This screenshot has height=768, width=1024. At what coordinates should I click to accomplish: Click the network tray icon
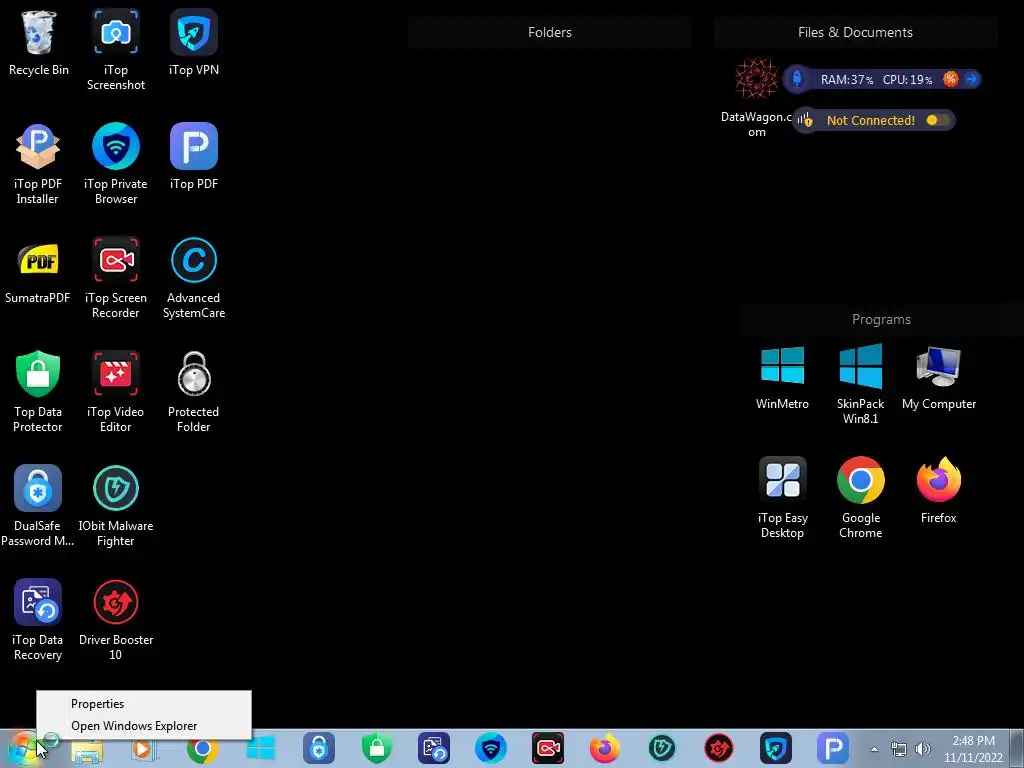pyautogui.click(x=899, y=749)
